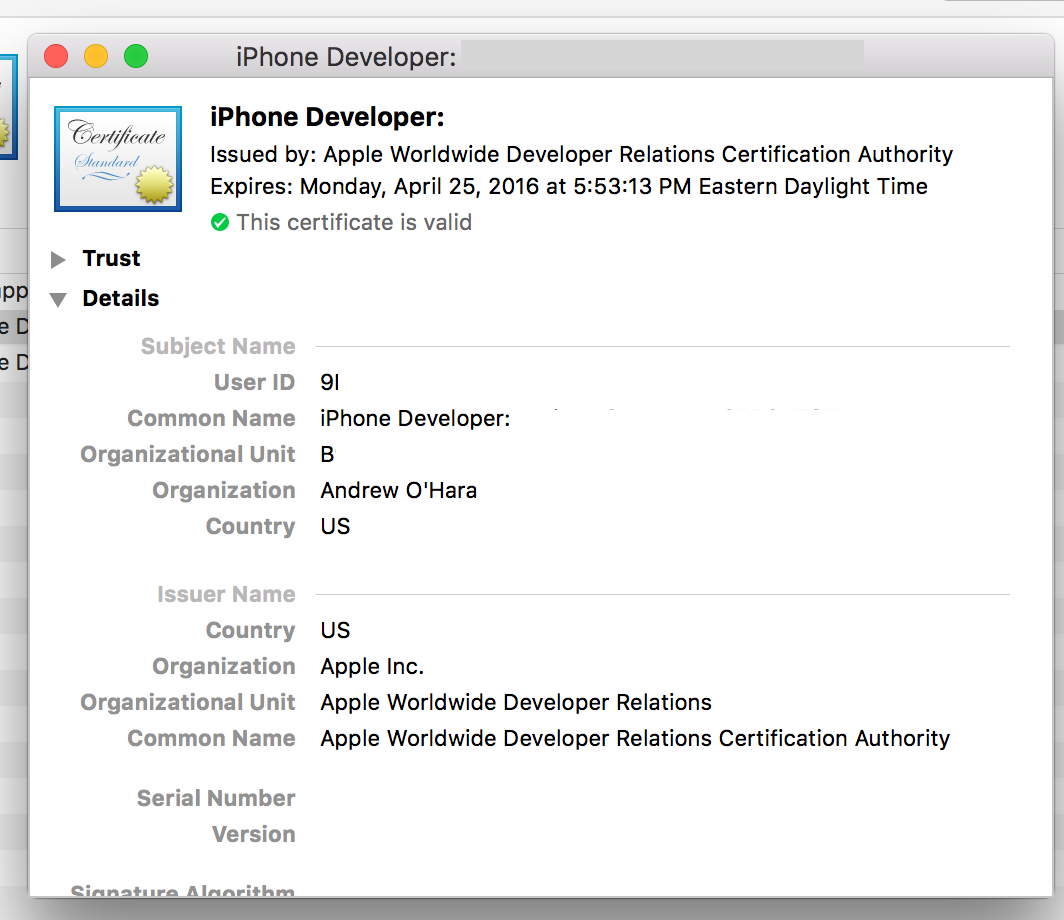Viewport: 1064px width, 920px height.
Task: Select subject Organization value 'Andrew O'Hara'
Action: pos(399,490)
